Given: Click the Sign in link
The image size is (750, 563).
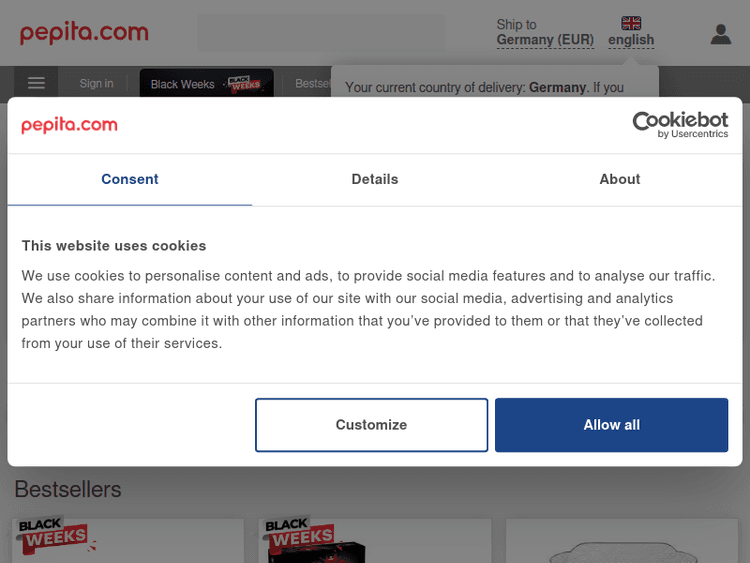Looking at the screenshot, I should coord(97,84).
